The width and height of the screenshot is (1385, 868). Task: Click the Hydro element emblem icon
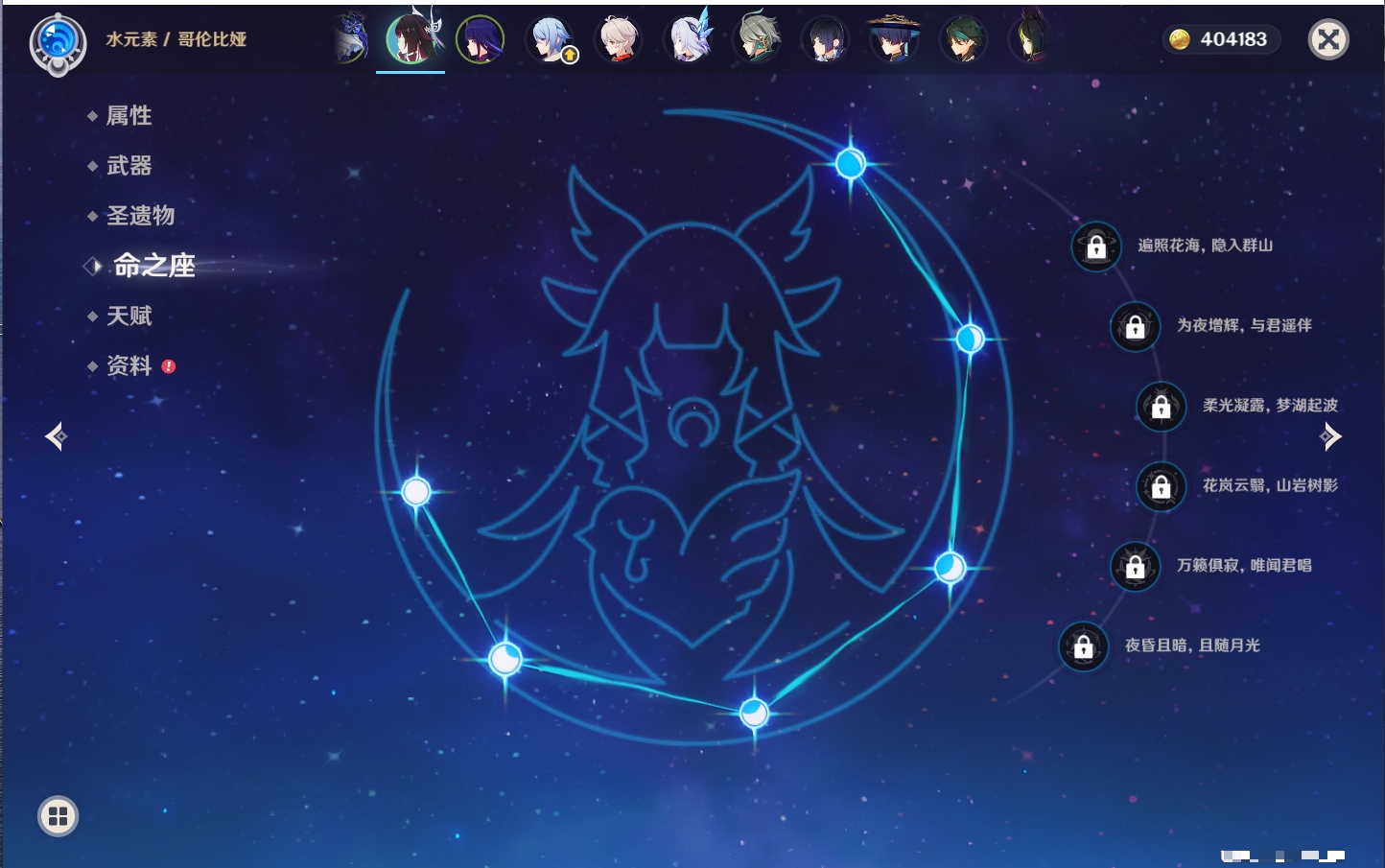click(x=59, y=43)
